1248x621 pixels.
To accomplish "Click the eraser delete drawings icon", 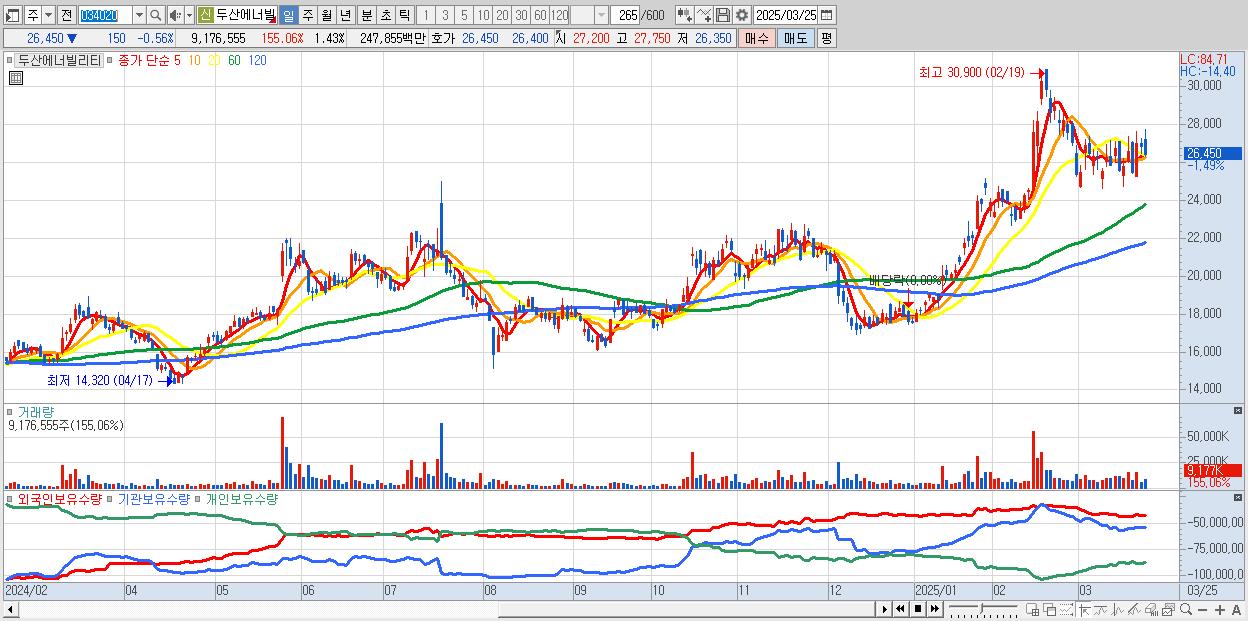I will coord(1151,609).
